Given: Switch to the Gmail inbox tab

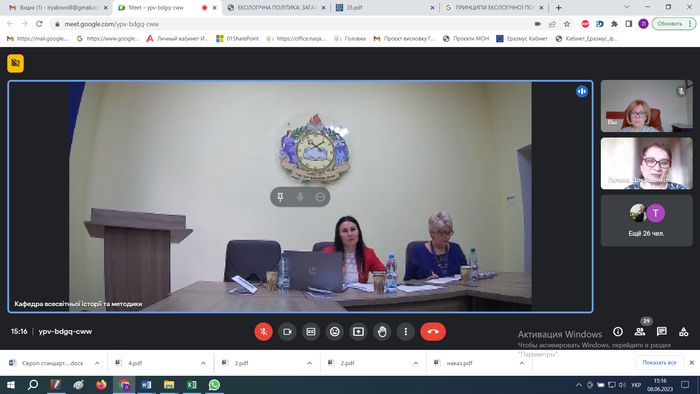Looking at the screenshot, I should coord(58,8).
